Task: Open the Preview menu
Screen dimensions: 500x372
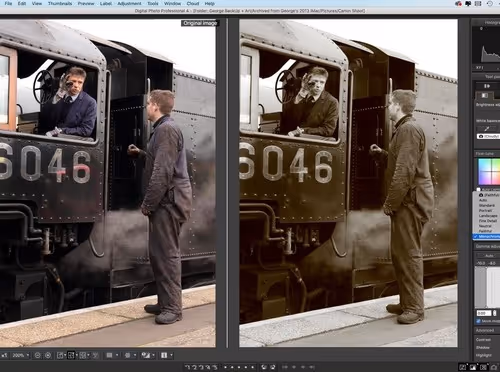Action: [86, 3]
